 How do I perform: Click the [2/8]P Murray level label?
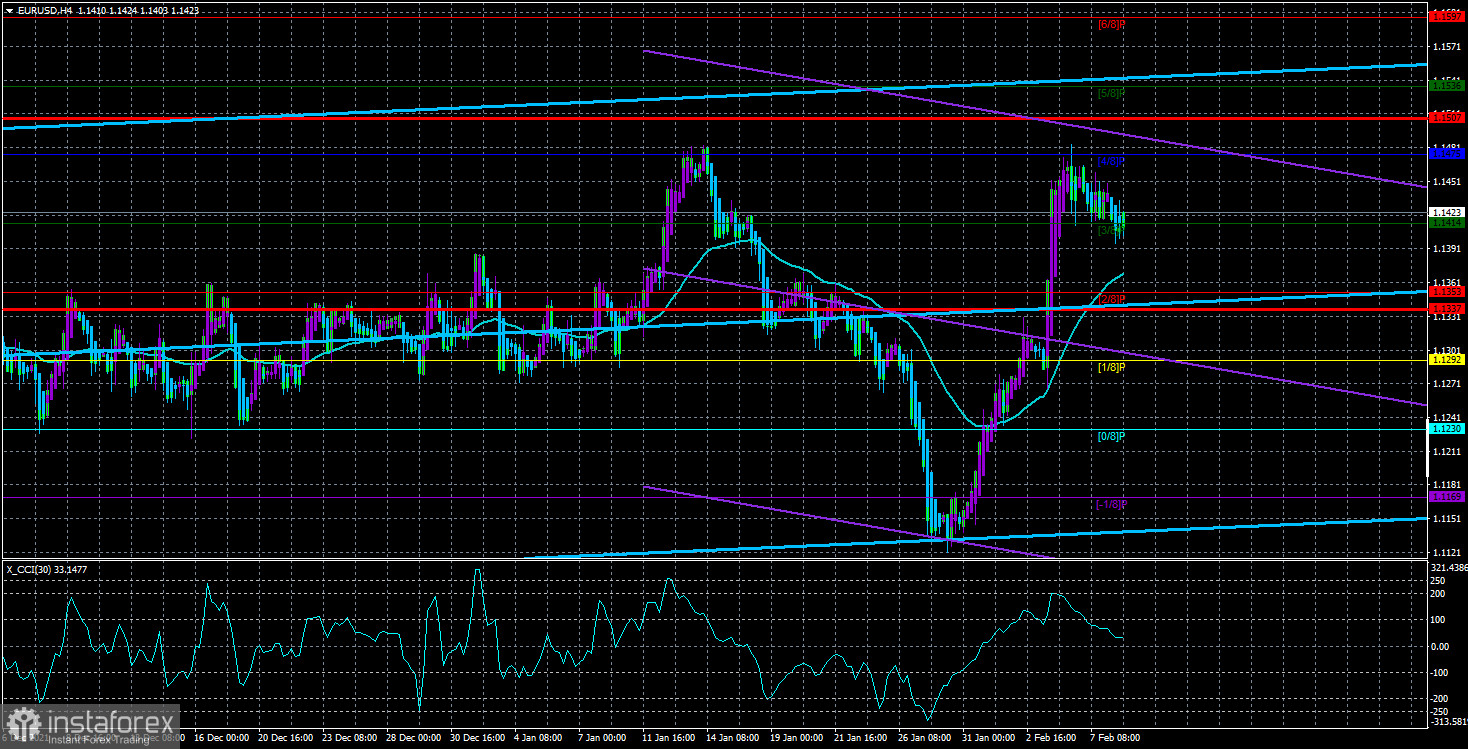(x=1112, y=299)
